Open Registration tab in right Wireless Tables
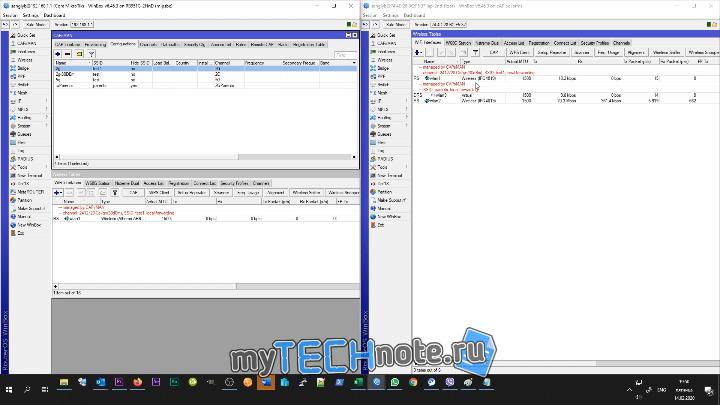 pos(539,43)
